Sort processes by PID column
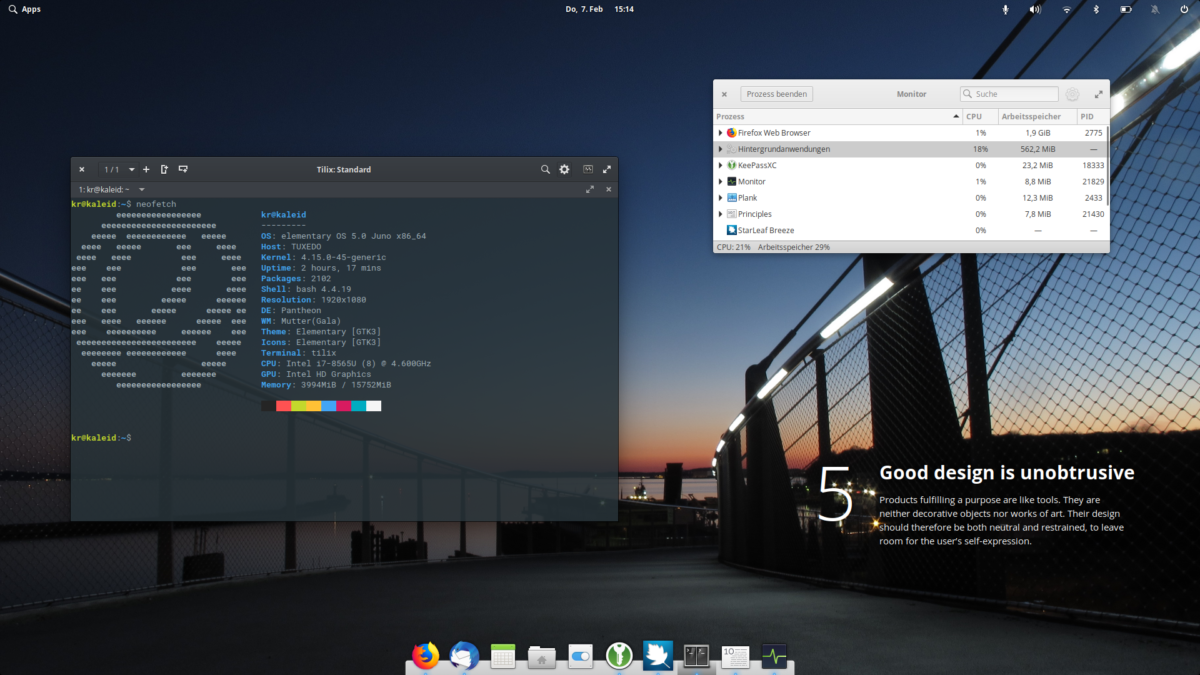1200x675 pixels. pos(1092,116)
